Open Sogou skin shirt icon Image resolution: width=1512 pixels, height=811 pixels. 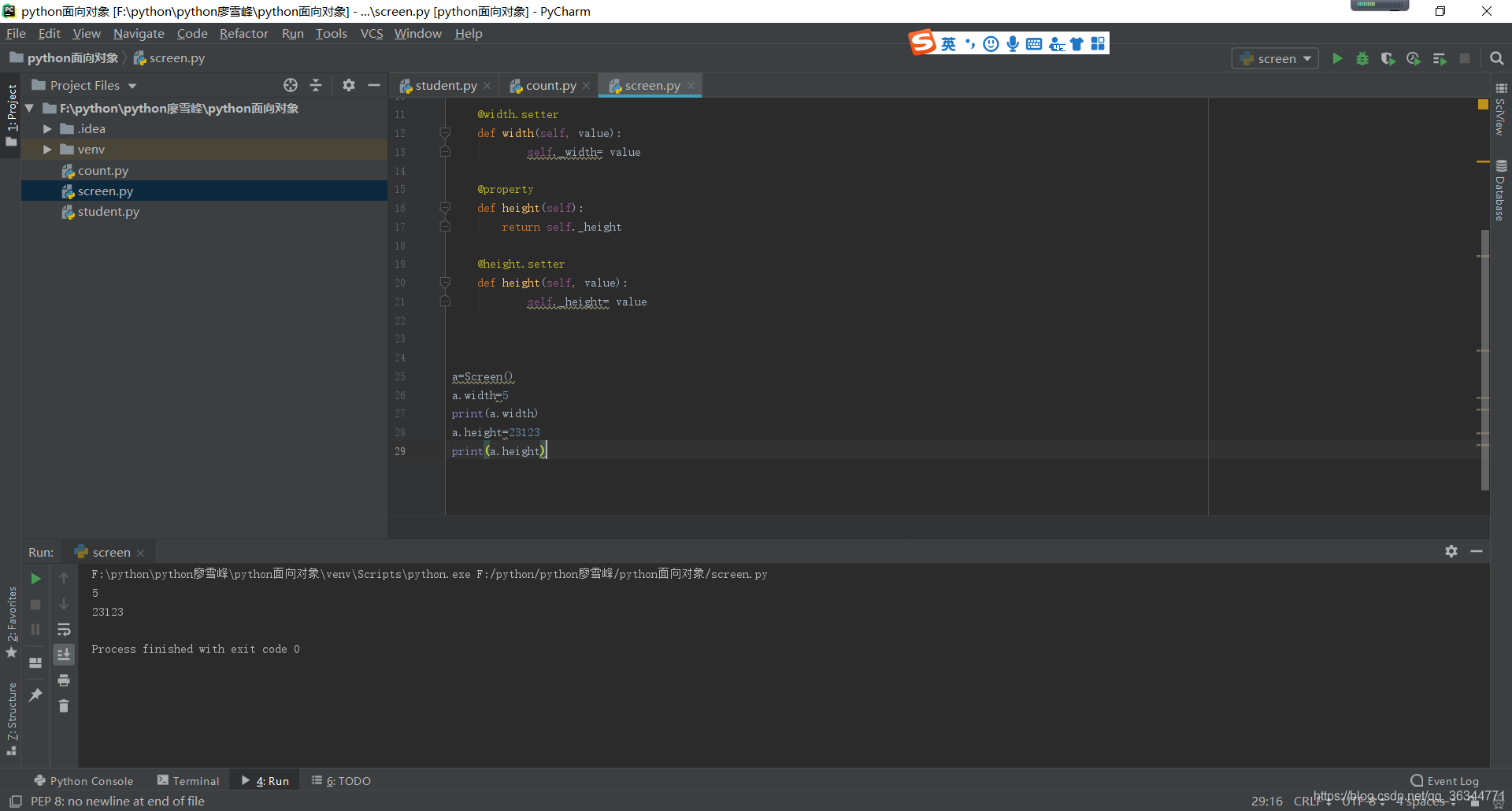point(1077,44)
